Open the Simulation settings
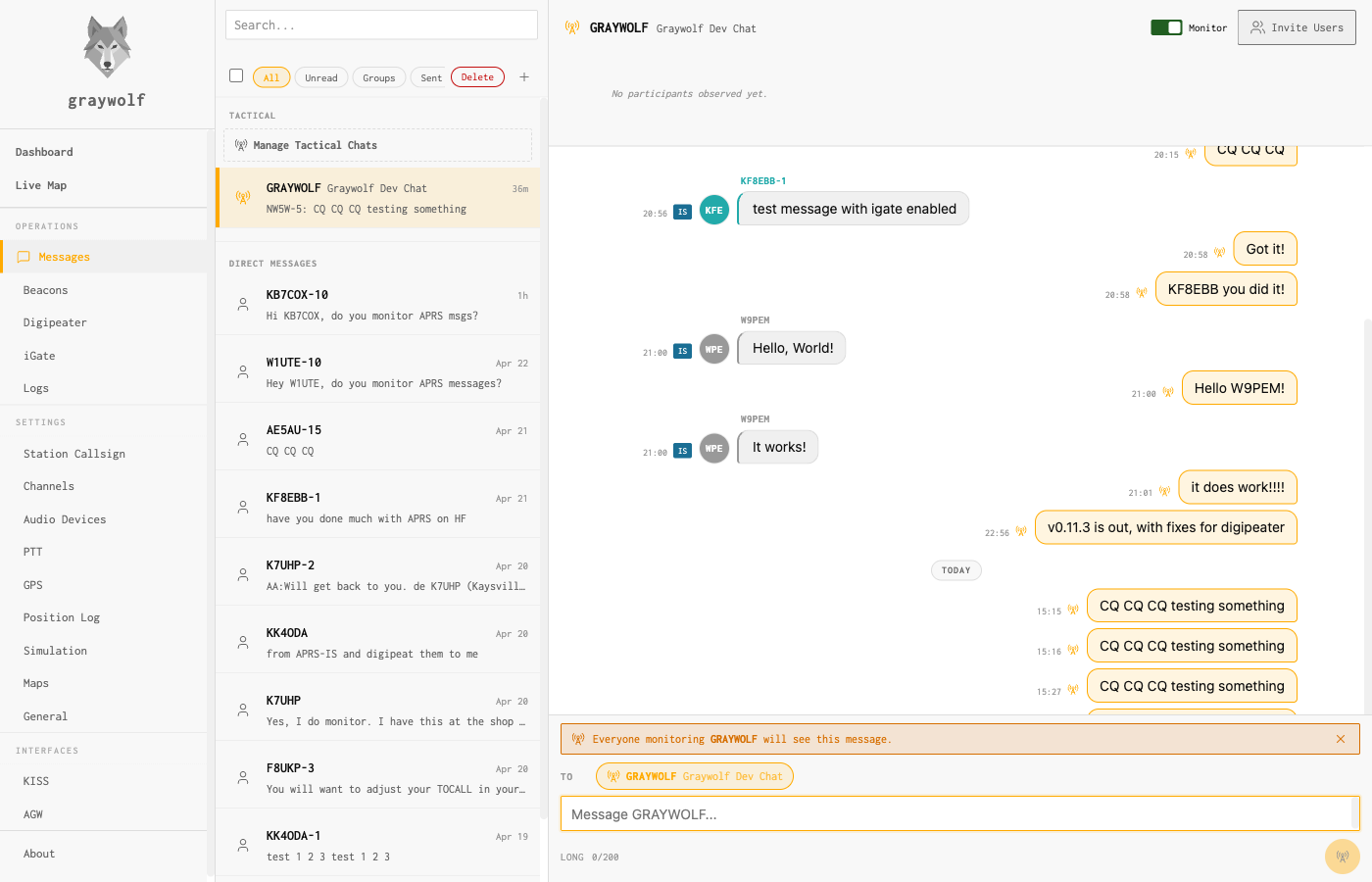The height and width of the screenshot is (882, 1372). pos(104,651)
